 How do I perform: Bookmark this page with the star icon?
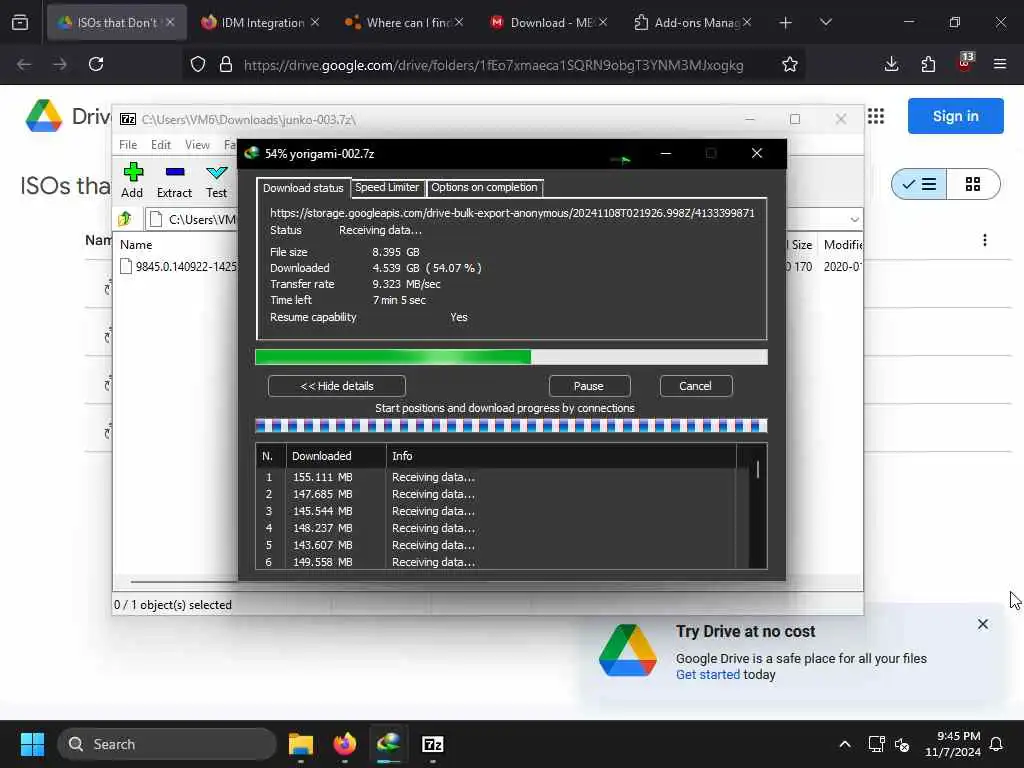point(790,64)
